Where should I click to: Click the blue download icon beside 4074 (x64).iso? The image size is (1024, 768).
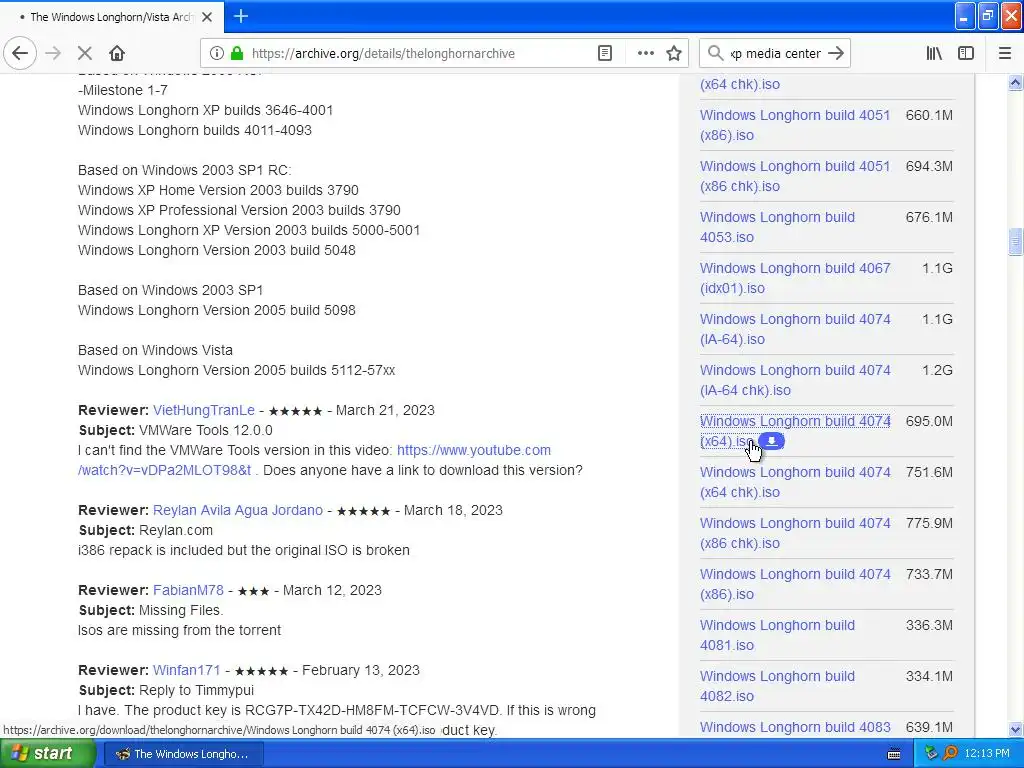pos(772,441)
